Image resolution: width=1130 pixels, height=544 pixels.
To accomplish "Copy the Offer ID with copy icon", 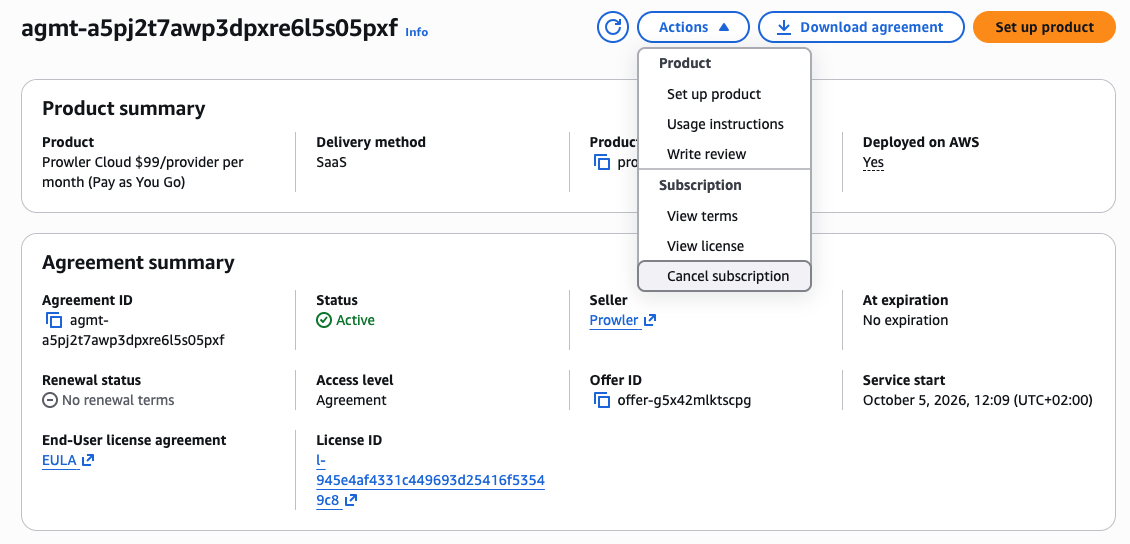I will tap(602, 400).
